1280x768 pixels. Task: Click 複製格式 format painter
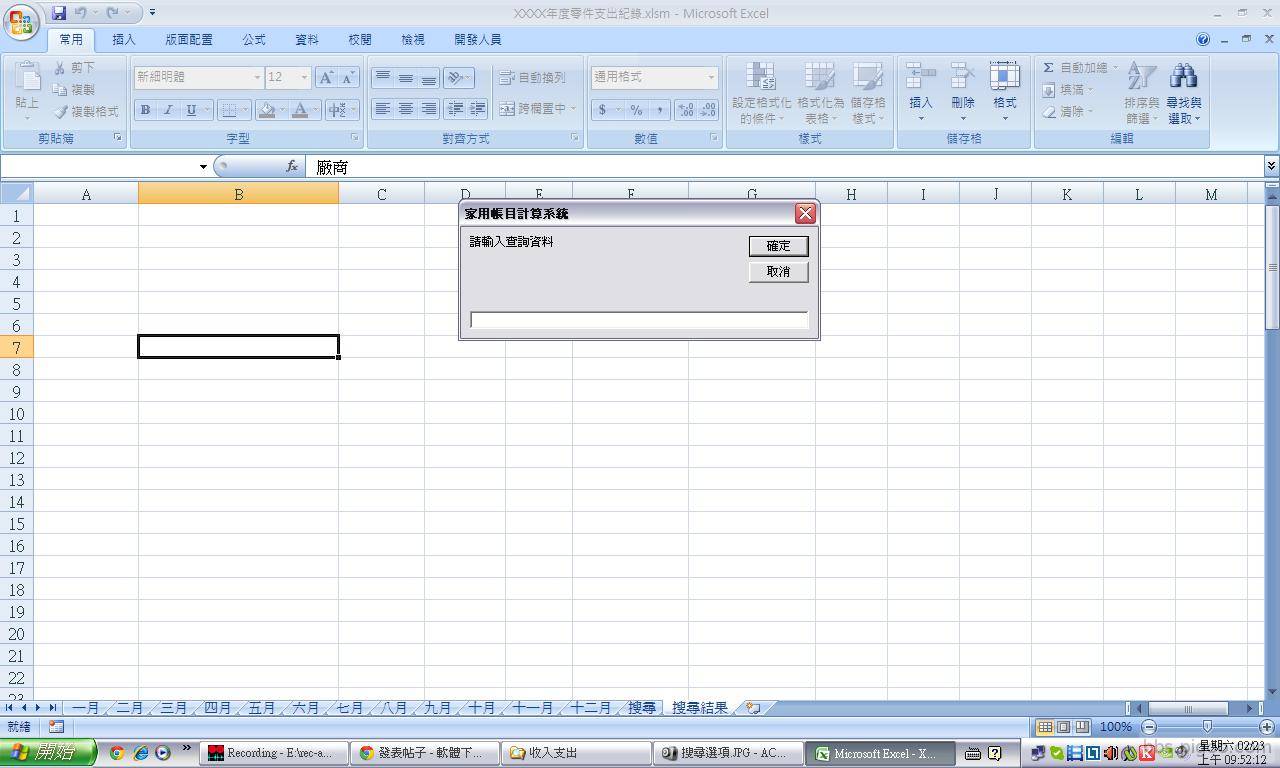(x=86, y=112)
